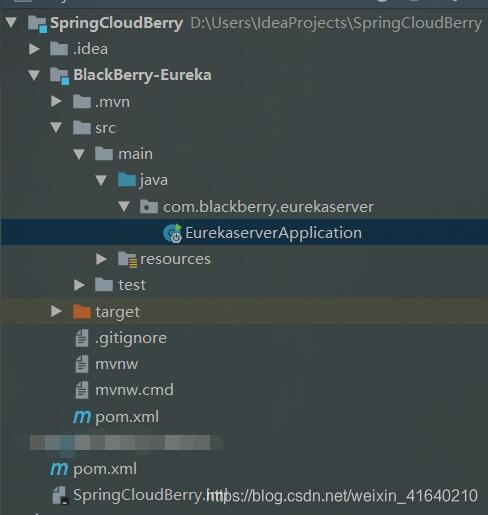Viewport: 488px width, 515px height.
Task: Click the EurekaserverApplication Spring Boot class icon
Action: coord(172,233)
